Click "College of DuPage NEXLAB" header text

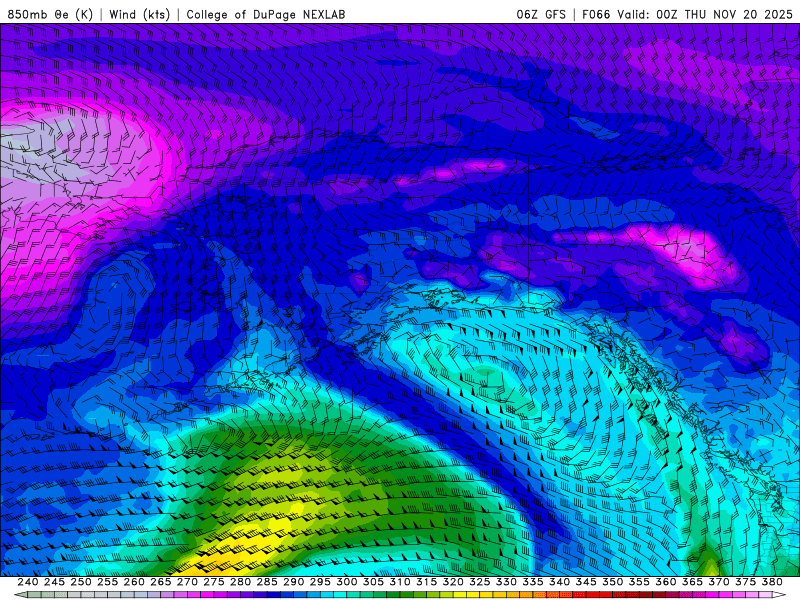pyautogui.click(x=266, y=14)
